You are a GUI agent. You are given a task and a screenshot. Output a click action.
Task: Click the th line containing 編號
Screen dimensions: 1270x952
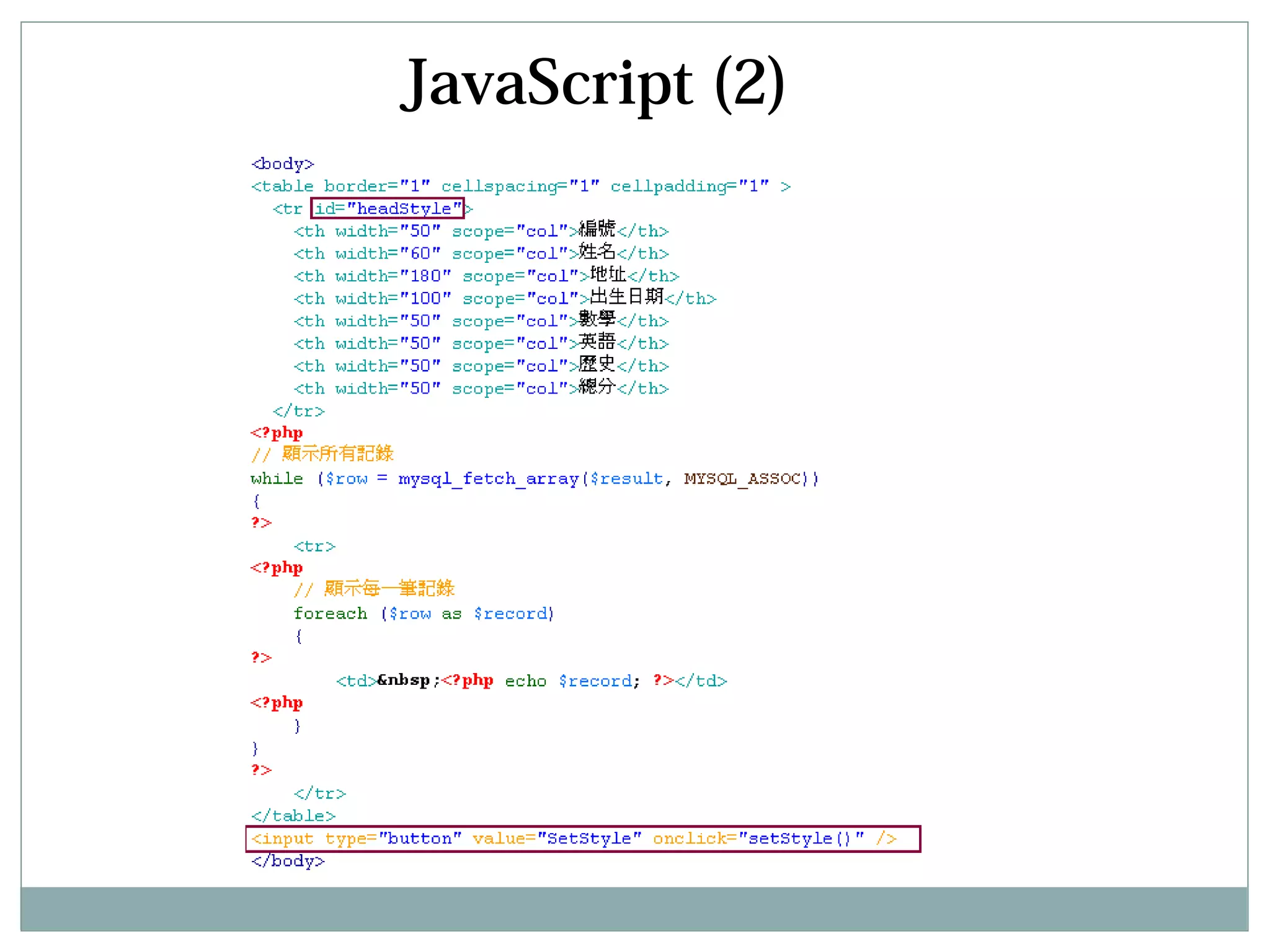[481, 230]
